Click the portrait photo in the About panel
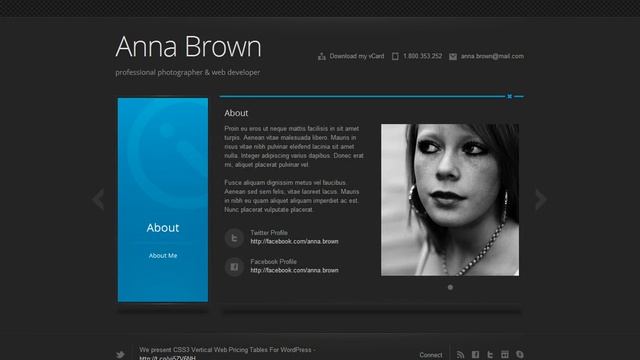Viewport: 640px width, 360px height. click(450, 200)
